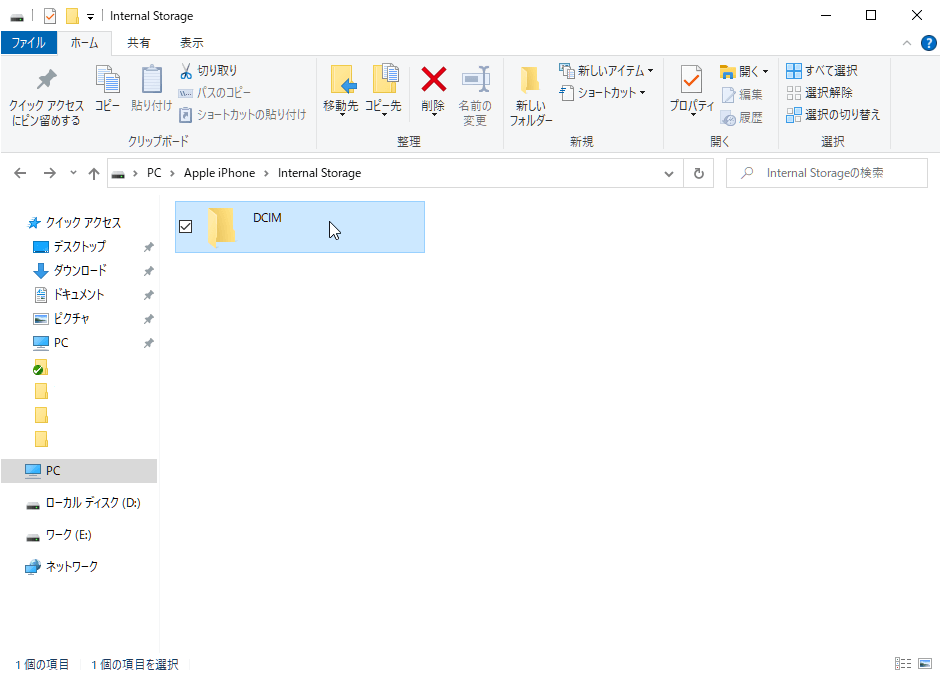Open the ribbon help question mark icon
941x677 pixels.
[928, 43]
